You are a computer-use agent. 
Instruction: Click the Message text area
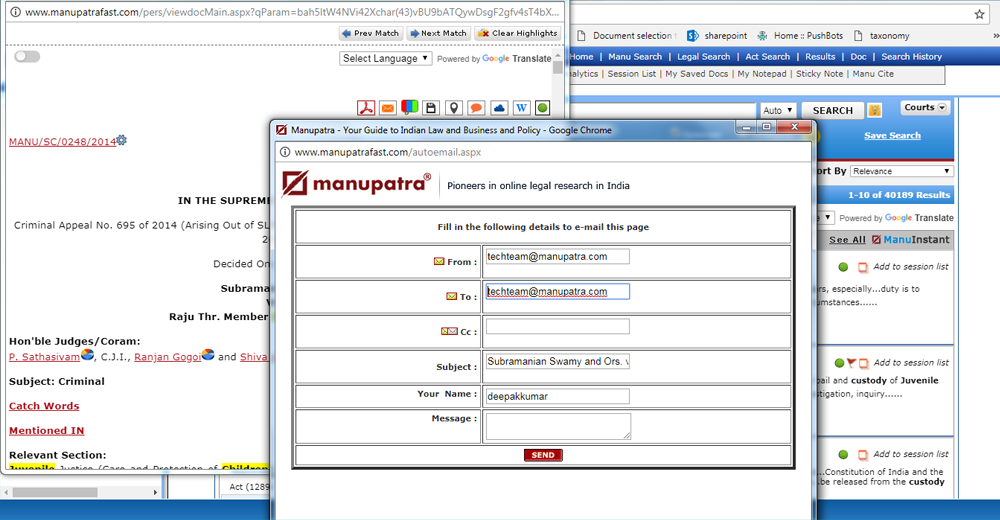pos(558,426)
